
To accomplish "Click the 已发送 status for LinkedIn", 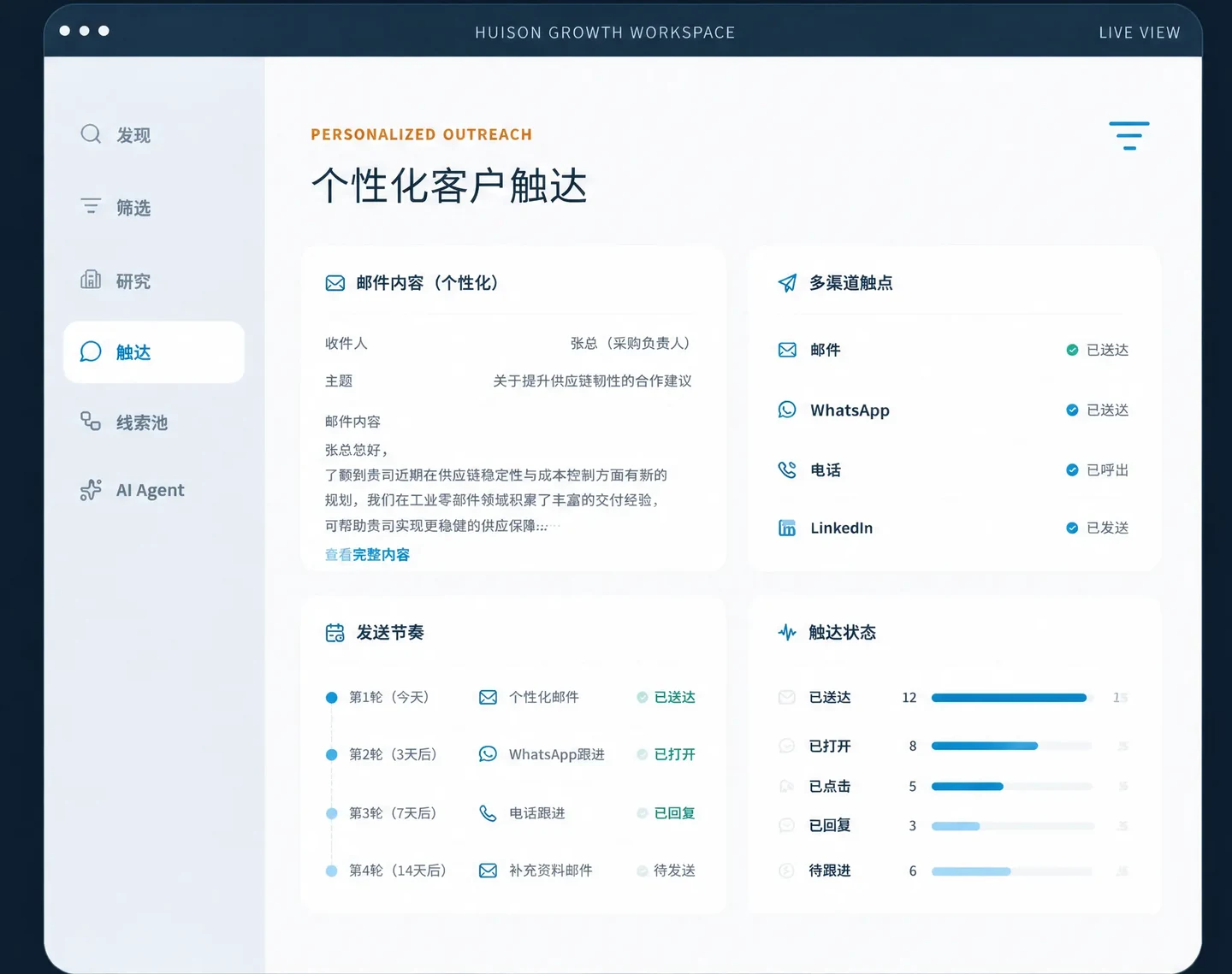I will click(1098, 528).
